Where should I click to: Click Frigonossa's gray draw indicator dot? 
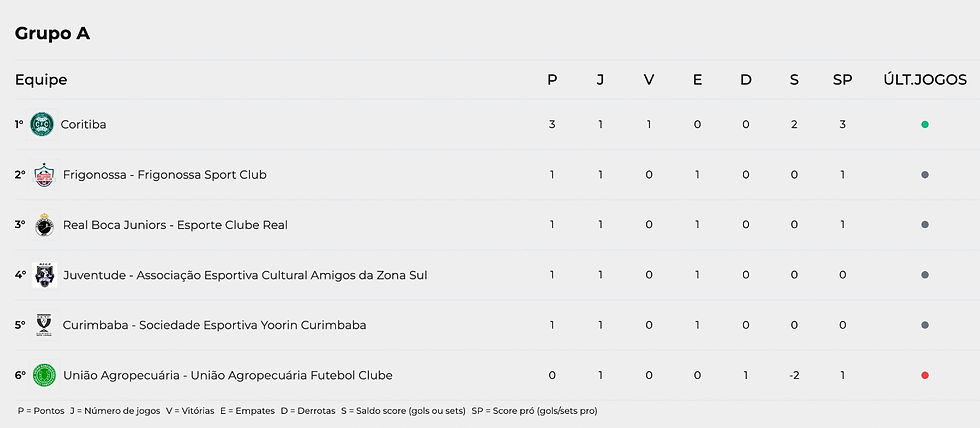pos(925,175)
